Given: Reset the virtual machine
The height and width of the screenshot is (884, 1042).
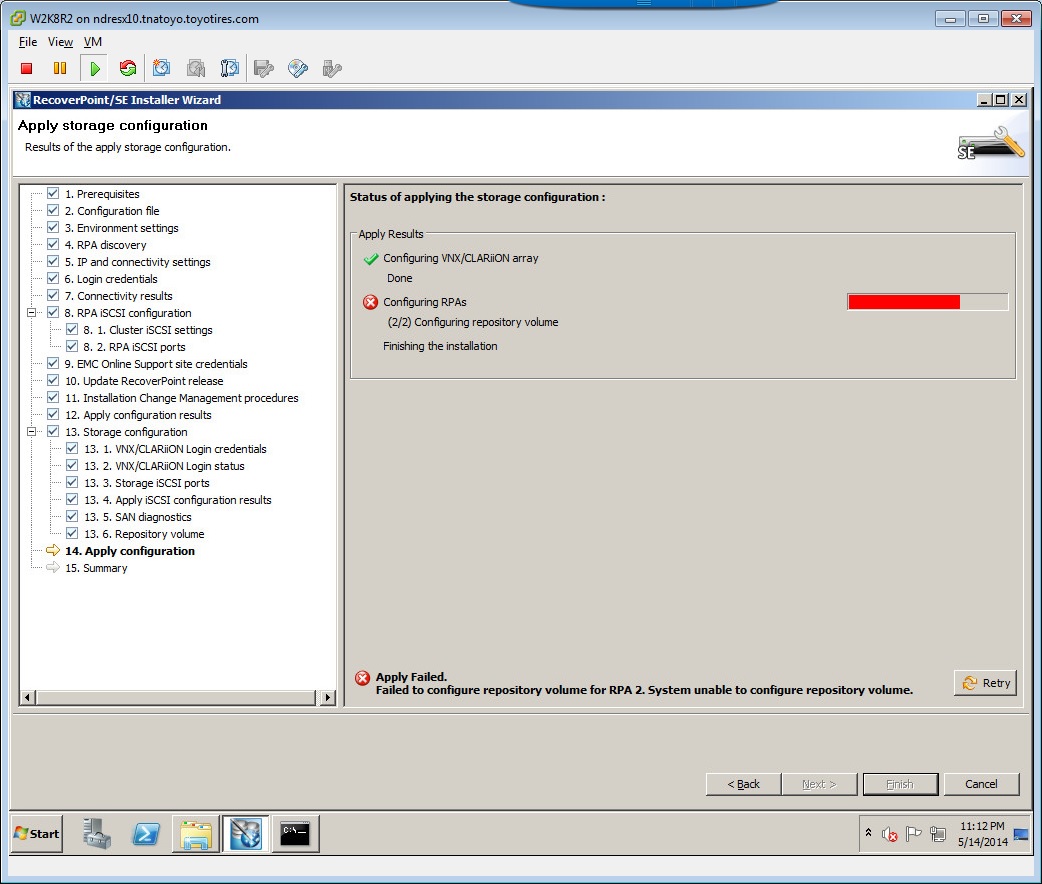Looking at the screenshot, I should pos(128,68).
